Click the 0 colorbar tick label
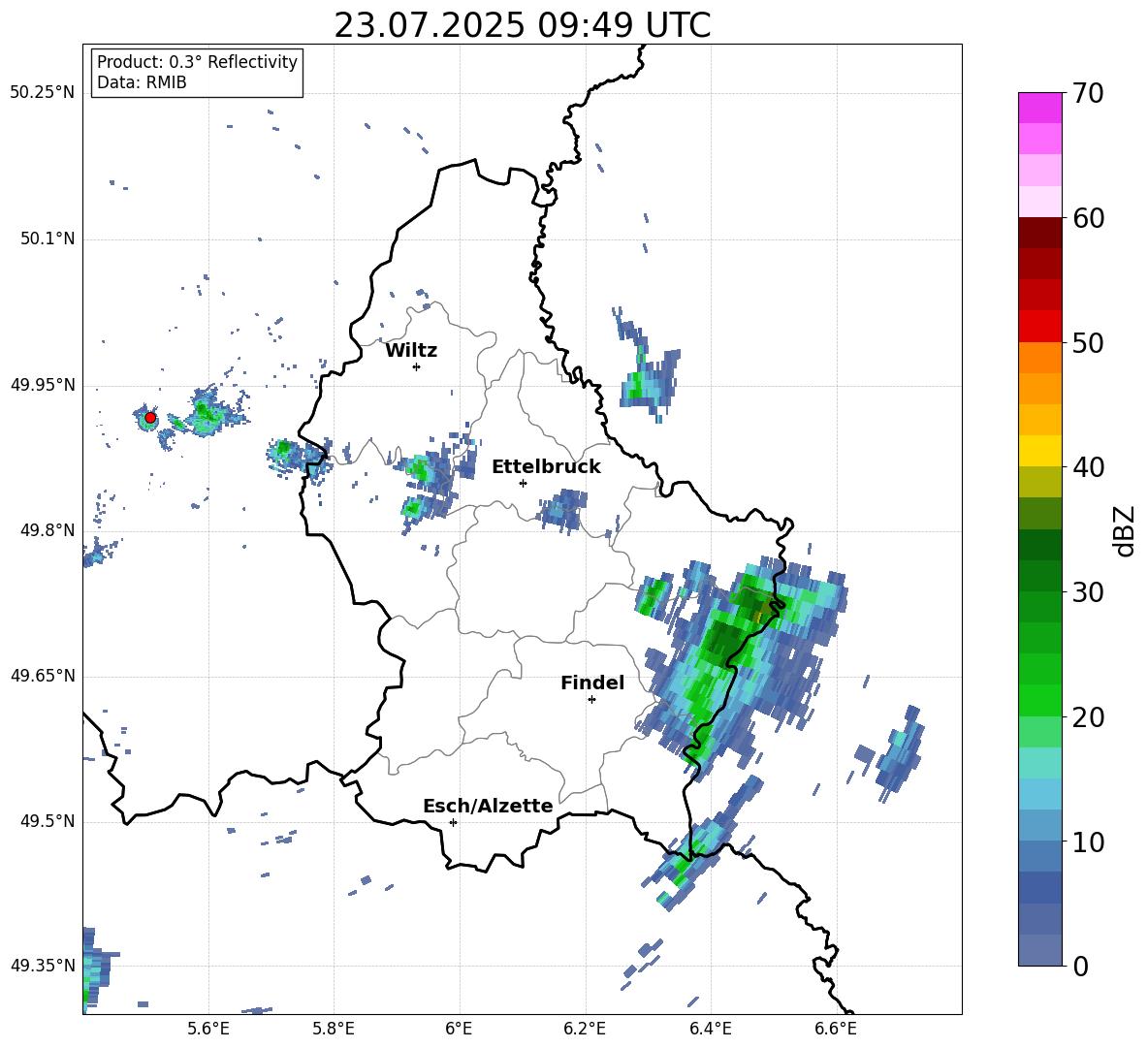Image resolution: width=1148 pixels, height=1048 pixels. tap(1080, 966)
